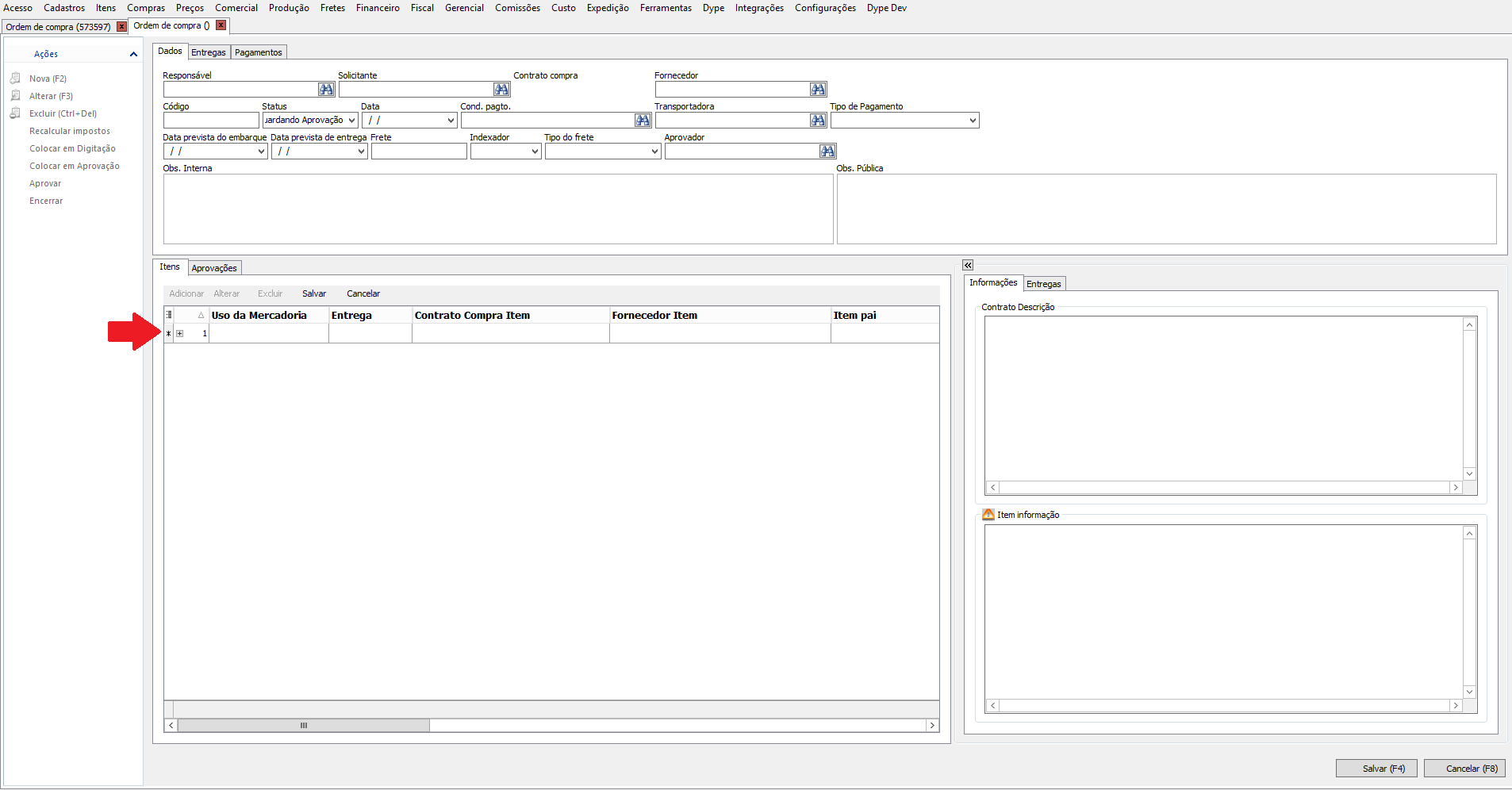Click into the Obs. Interna text area
This screenshot has width=1512, height=790.
click(x=498, y=209)
